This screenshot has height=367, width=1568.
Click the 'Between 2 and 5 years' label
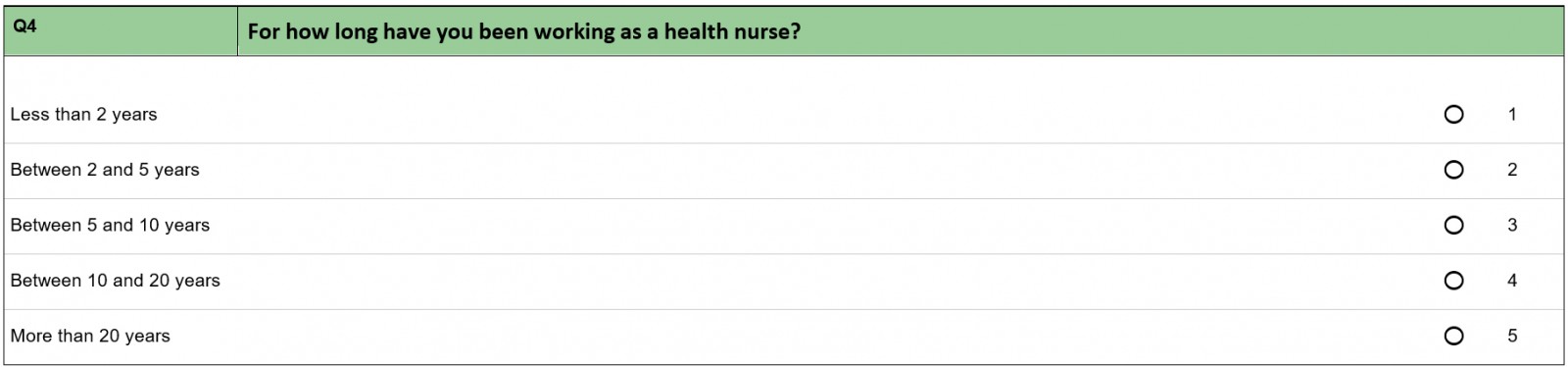click(x=105, y=170)
